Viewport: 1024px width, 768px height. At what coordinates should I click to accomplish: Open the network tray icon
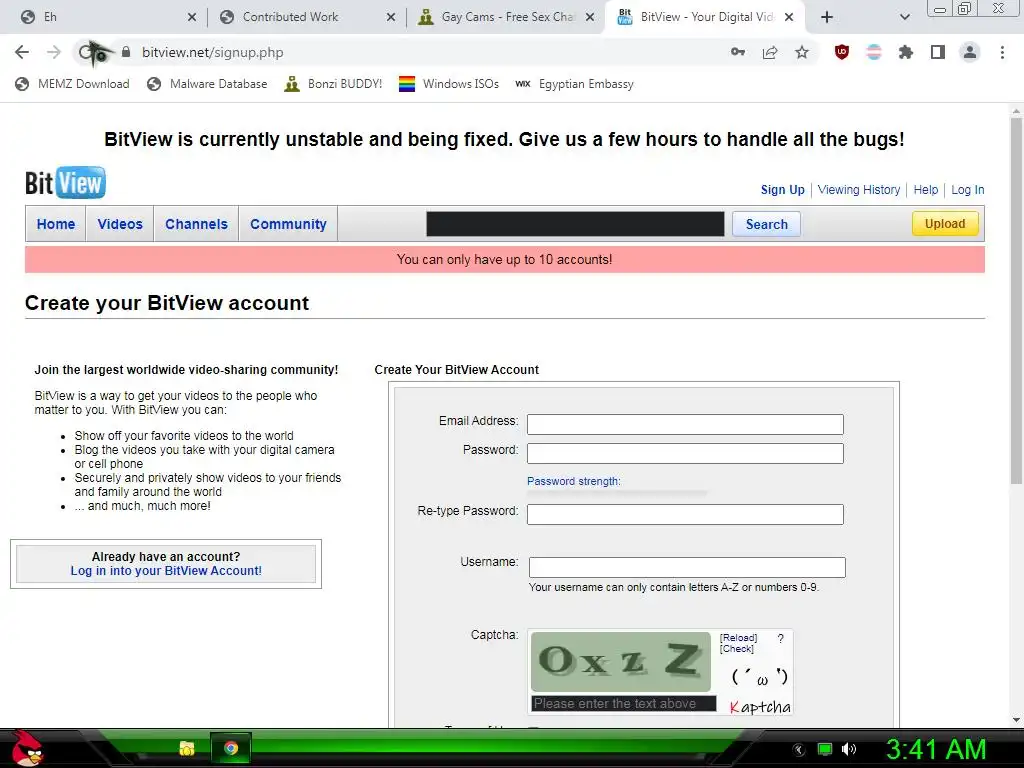[x=825, y=749]
